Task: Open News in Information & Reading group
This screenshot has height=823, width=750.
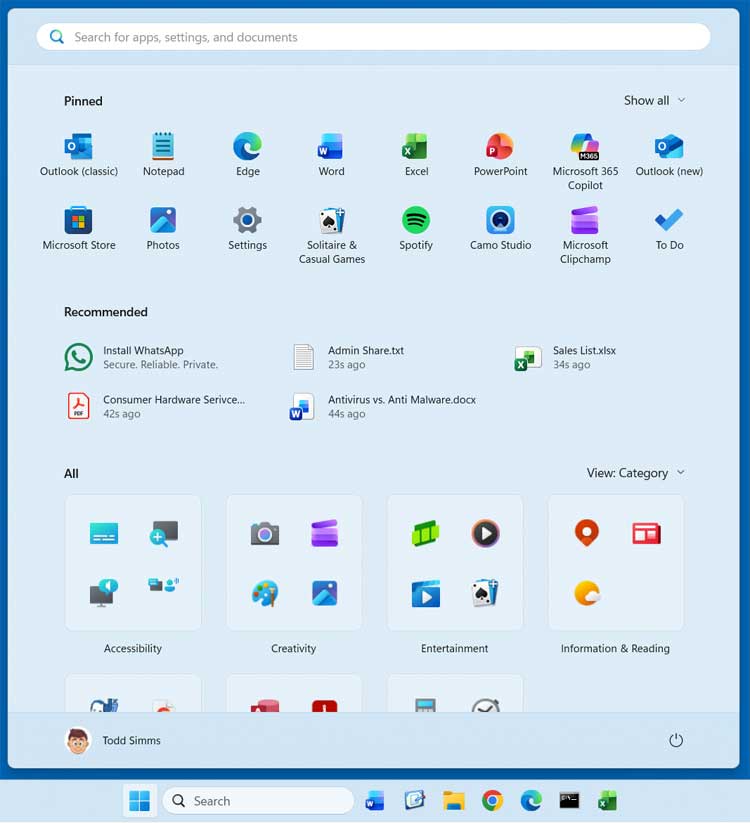Action: 646,534
